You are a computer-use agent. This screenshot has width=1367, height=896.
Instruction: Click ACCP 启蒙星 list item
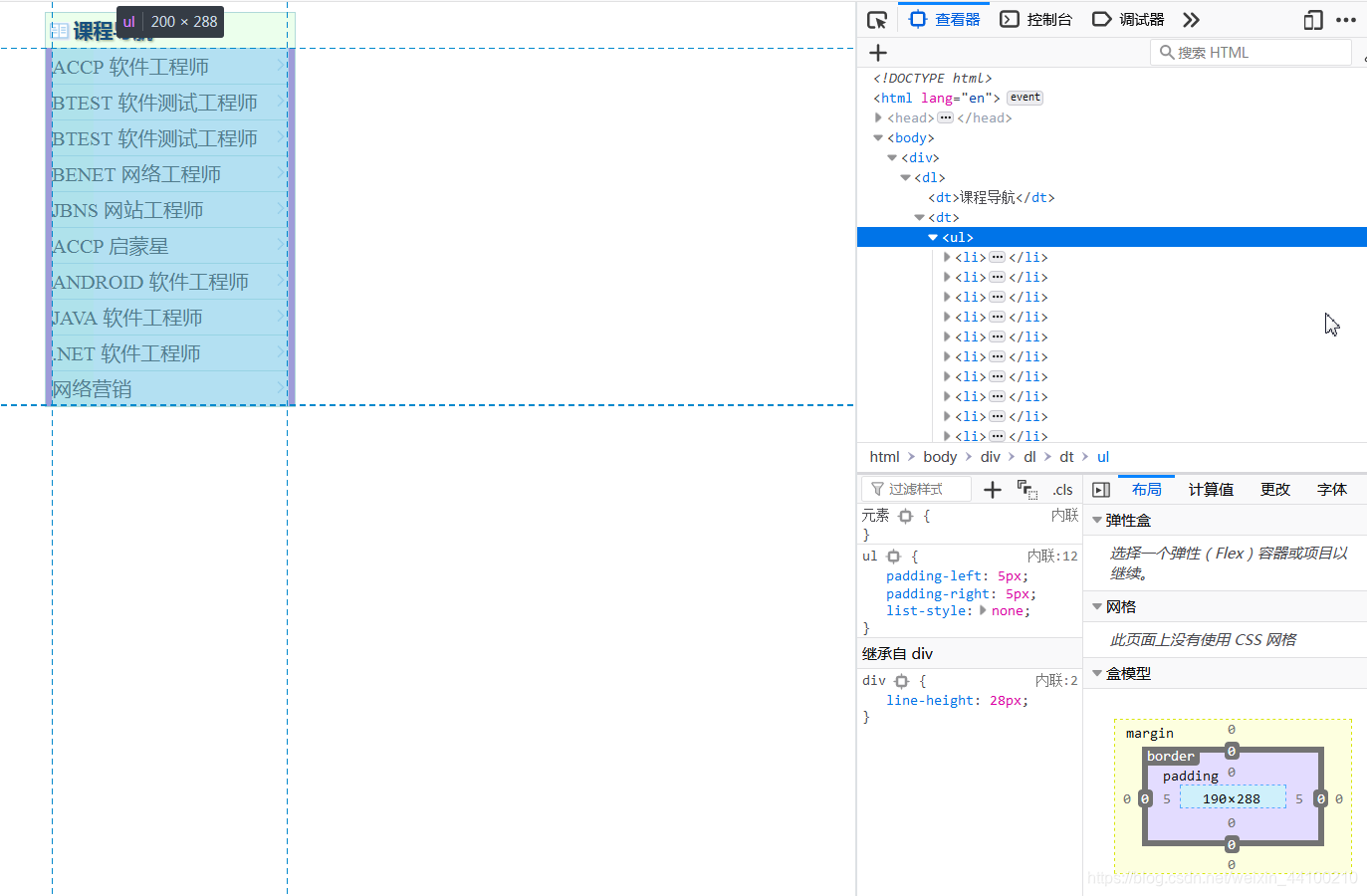tap(111, 246)
